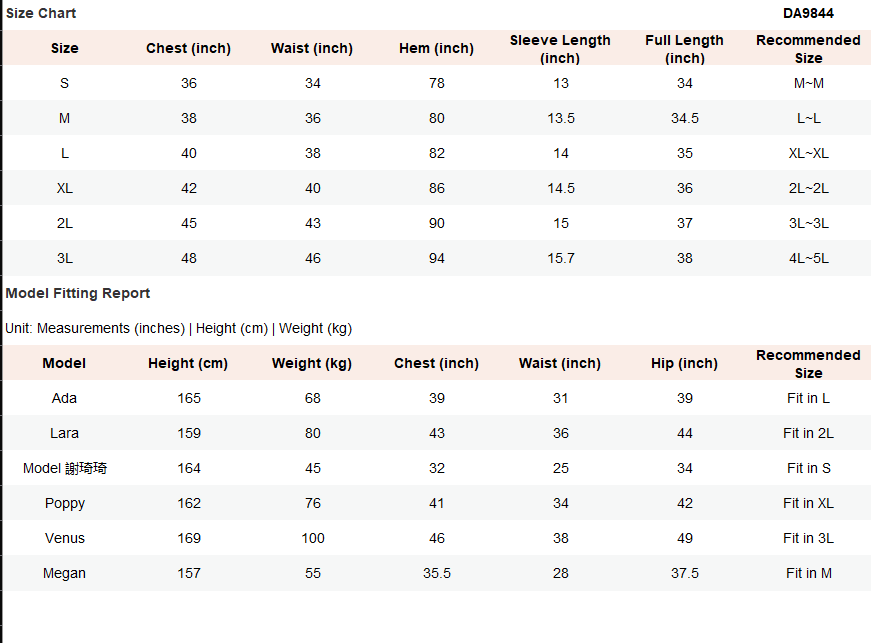
Task: Click model name Lara
Action: pos(64,433)
